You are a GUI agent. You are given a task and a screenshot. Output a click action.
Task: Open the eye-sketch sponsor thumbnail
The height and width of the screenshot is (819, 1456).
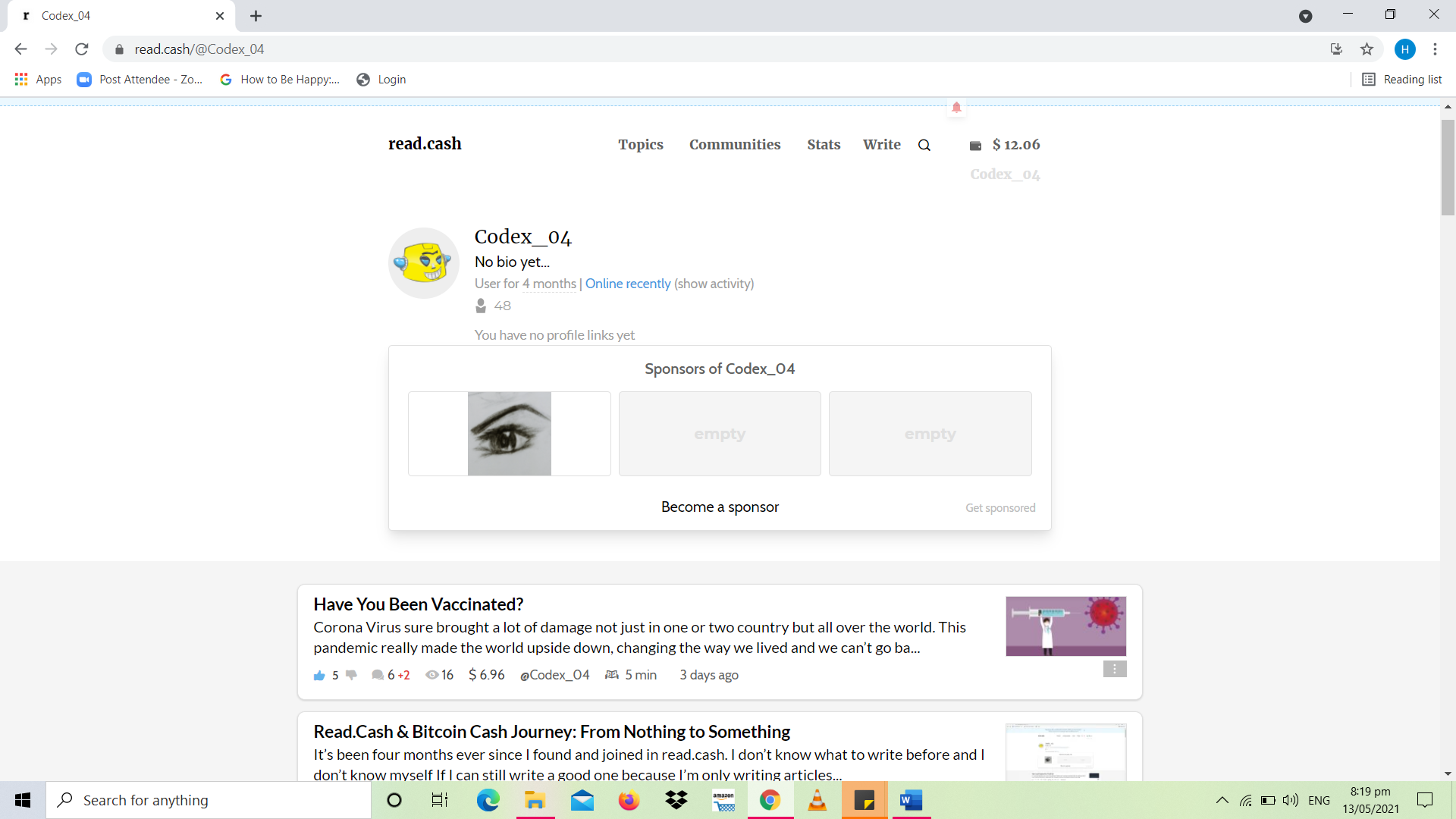(510, 434)
